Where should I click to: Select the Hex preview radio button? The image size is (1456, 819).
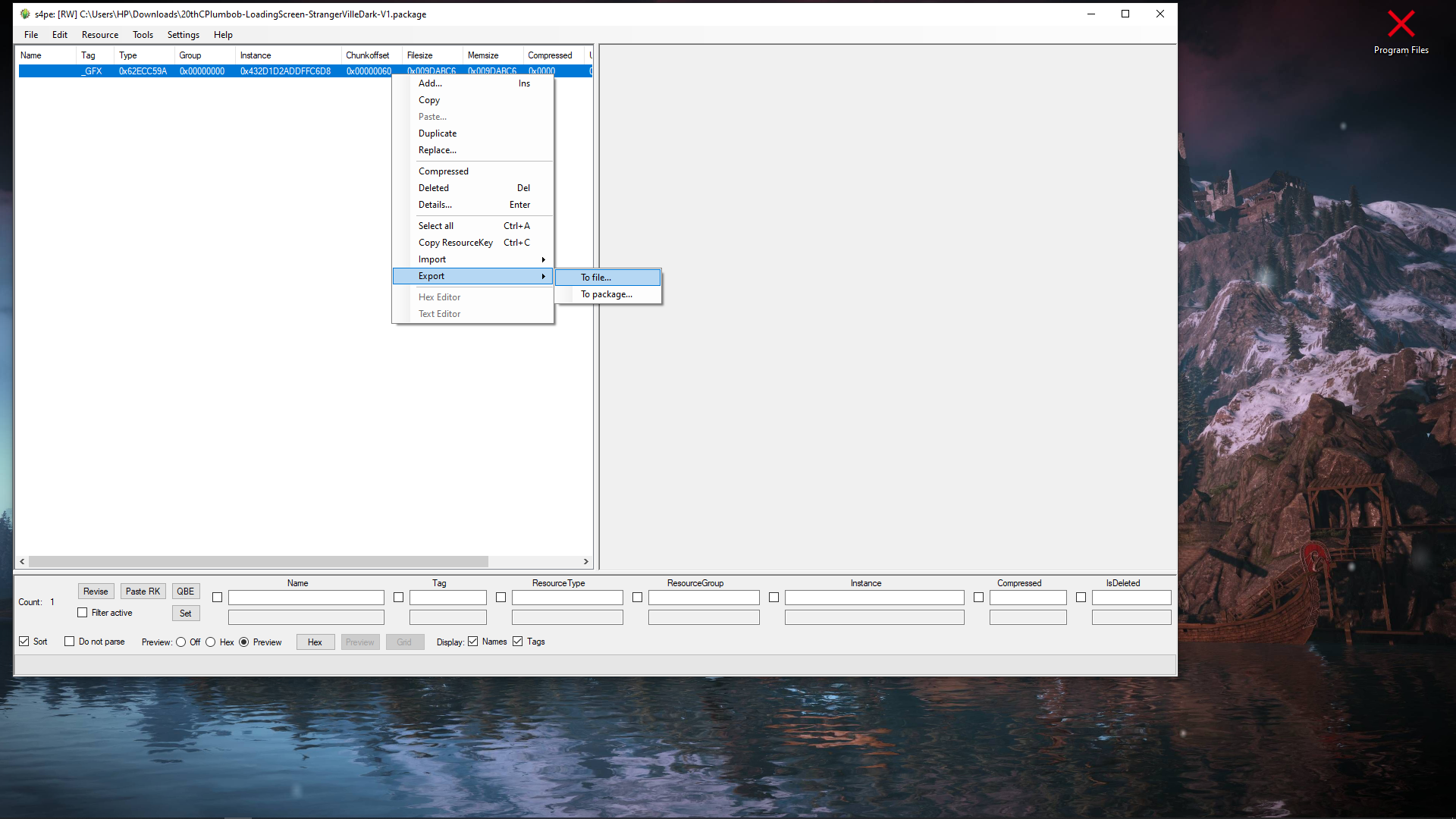point(211,642)
